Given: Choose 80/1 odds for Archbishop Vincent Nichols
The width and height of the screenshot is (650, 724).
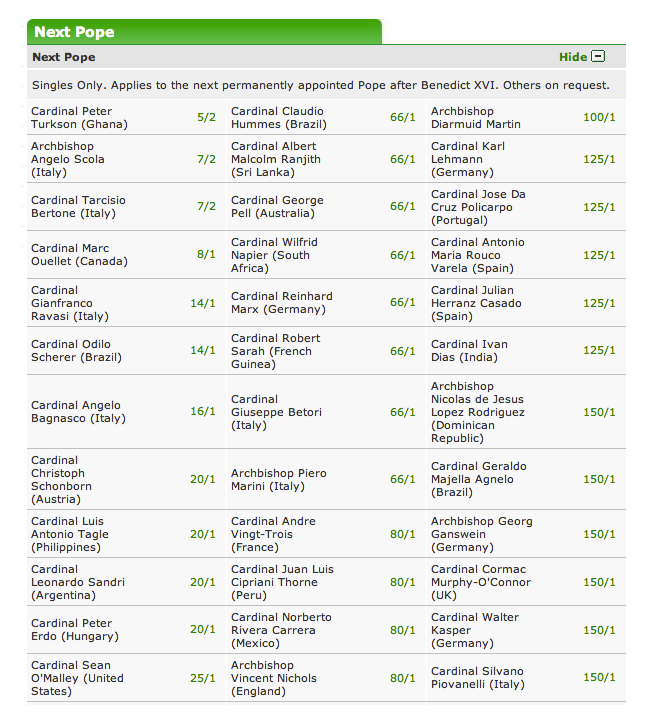Looking at the screenshot, I should click(x=403, y=678).
